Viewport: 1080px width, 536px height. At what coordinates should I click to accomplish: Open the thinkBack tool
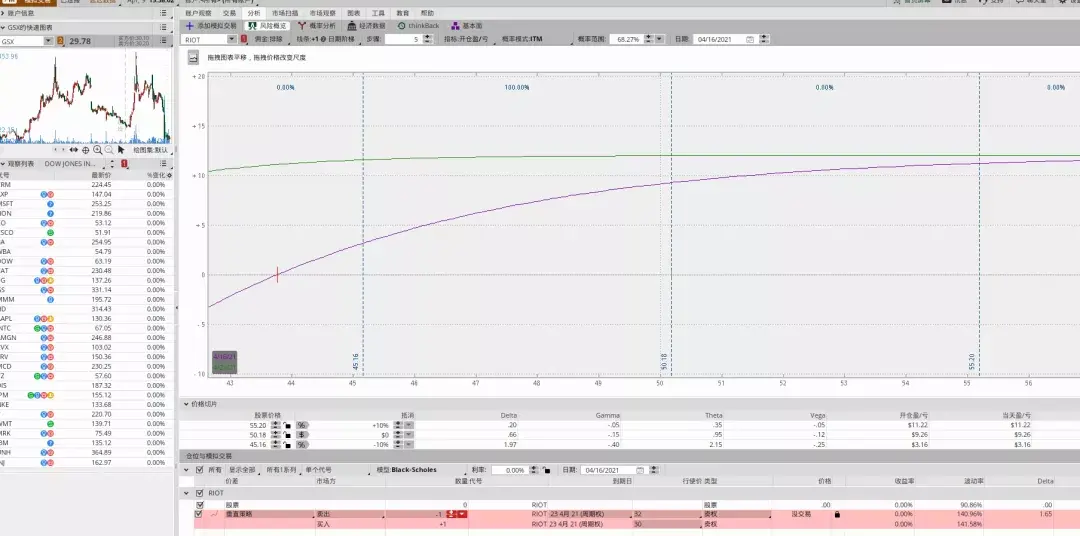point(418,25)
